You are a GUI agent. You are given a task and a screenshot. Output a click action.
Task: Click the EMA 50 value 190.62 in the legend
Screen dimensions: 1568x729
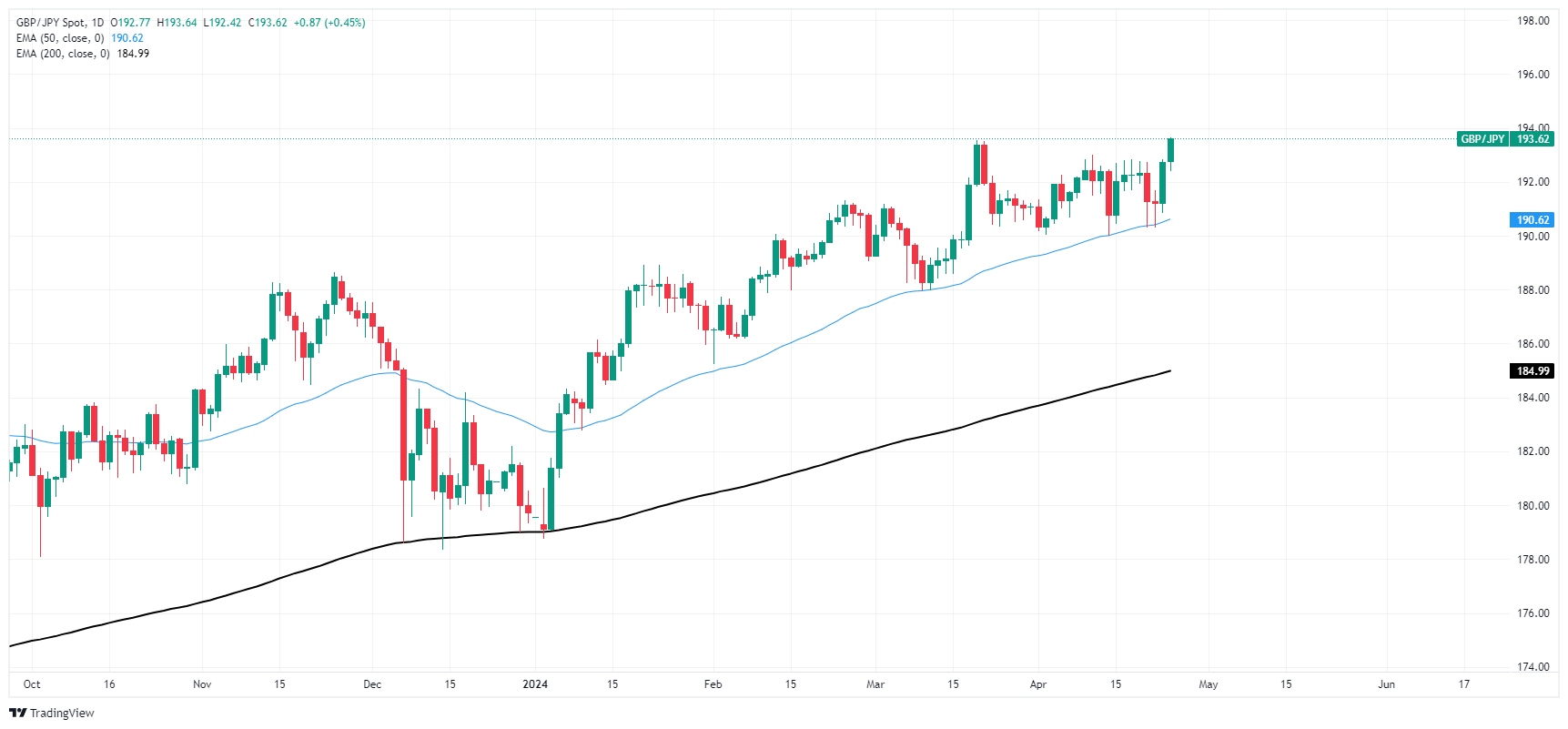tap(127, 38)
